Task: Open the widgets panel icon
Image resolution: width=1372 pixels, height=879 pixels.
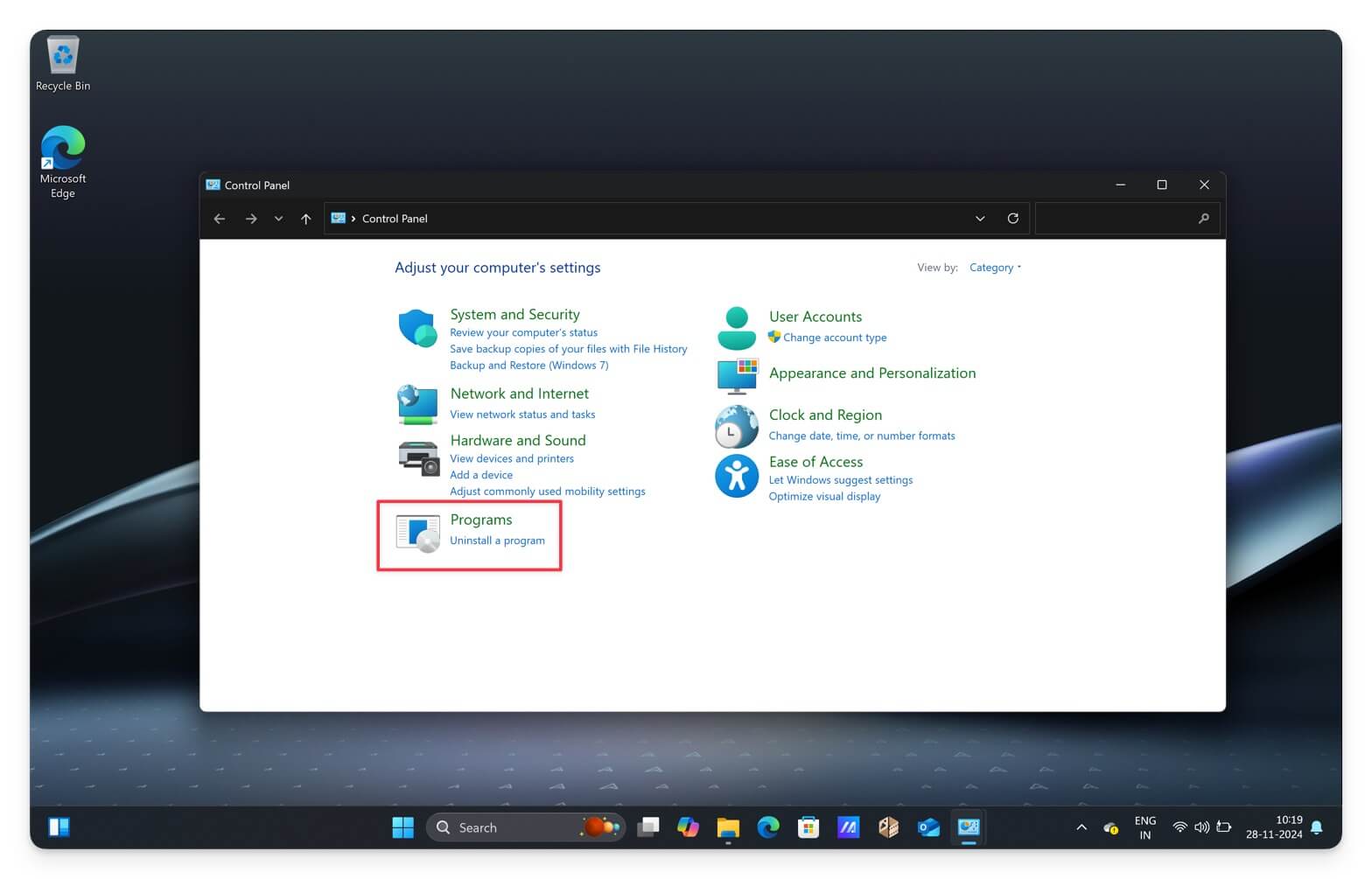Action: (x=59, y=827)
